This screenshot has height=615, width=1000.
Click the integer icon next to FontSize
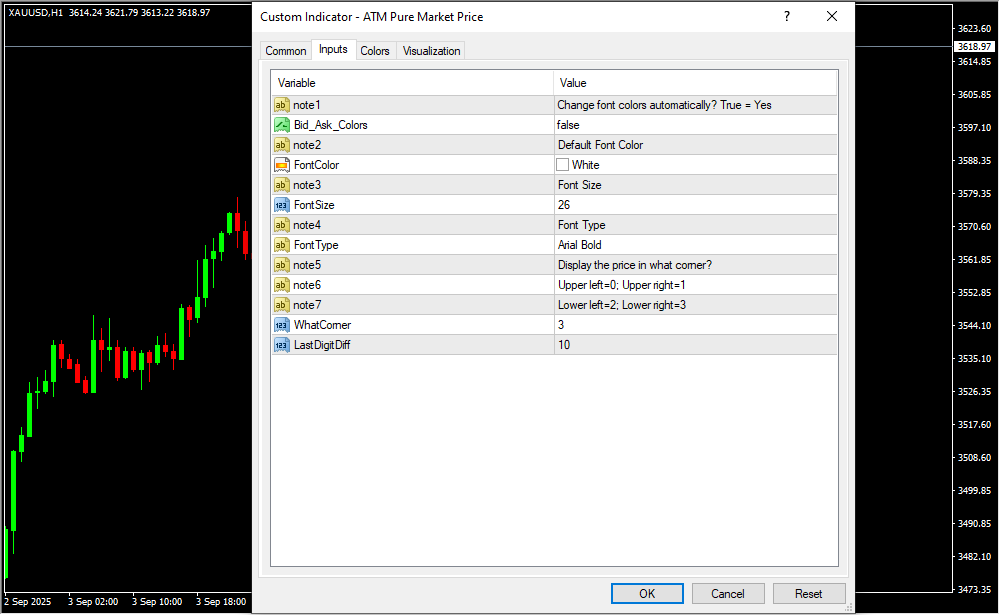click(x=281, y=205)
